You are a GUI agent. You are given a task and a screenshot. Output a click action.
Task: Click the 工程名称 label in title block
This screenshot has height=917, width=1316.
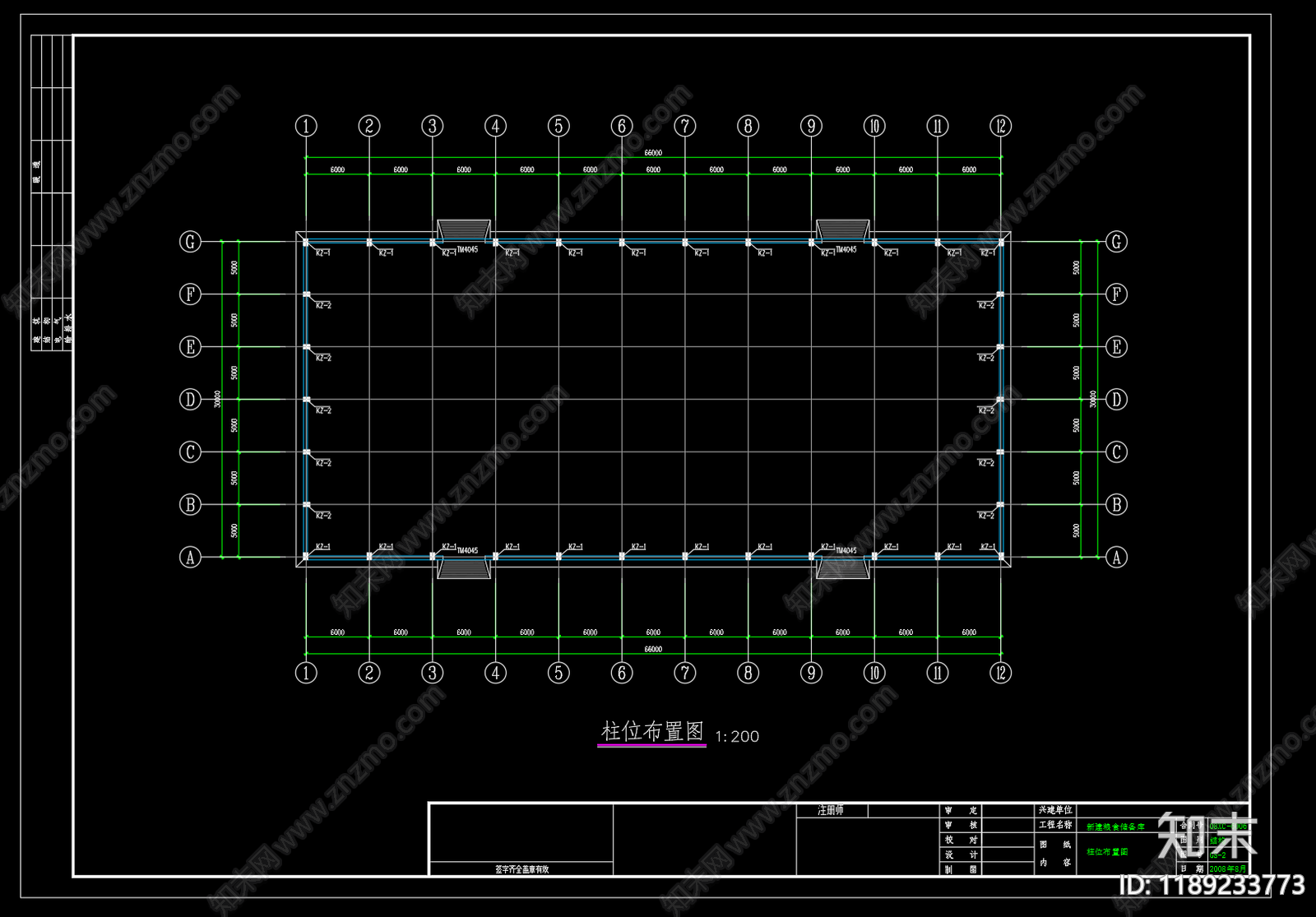click(x=1055, y=825)
